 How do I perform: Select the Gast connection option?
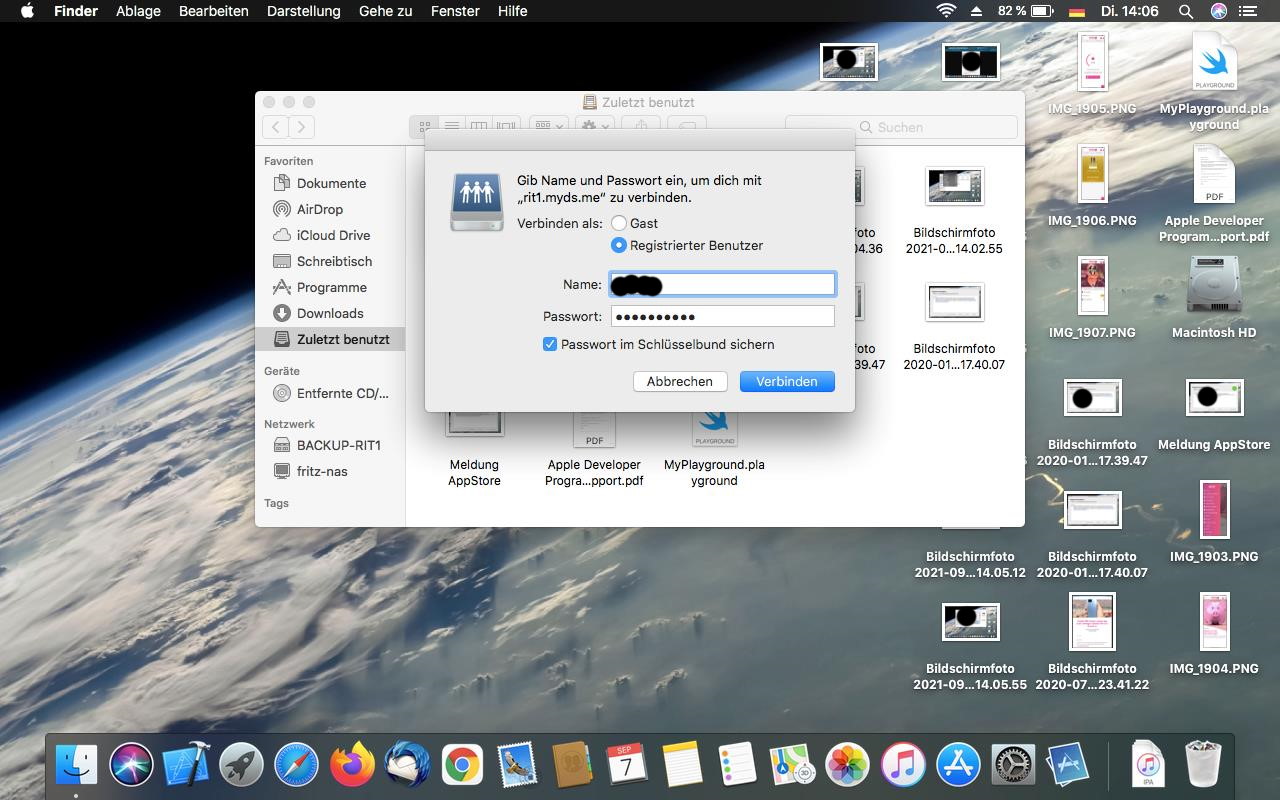click(618, 223)
